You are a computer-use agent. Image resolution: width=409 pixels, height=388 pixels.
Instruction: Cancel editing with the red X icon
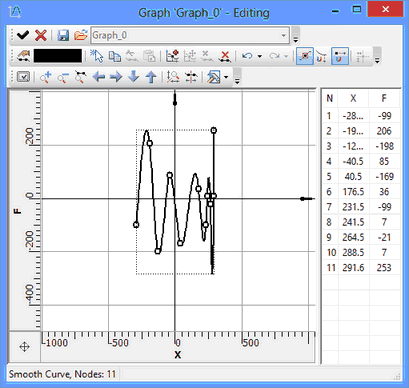click(41, 35)
